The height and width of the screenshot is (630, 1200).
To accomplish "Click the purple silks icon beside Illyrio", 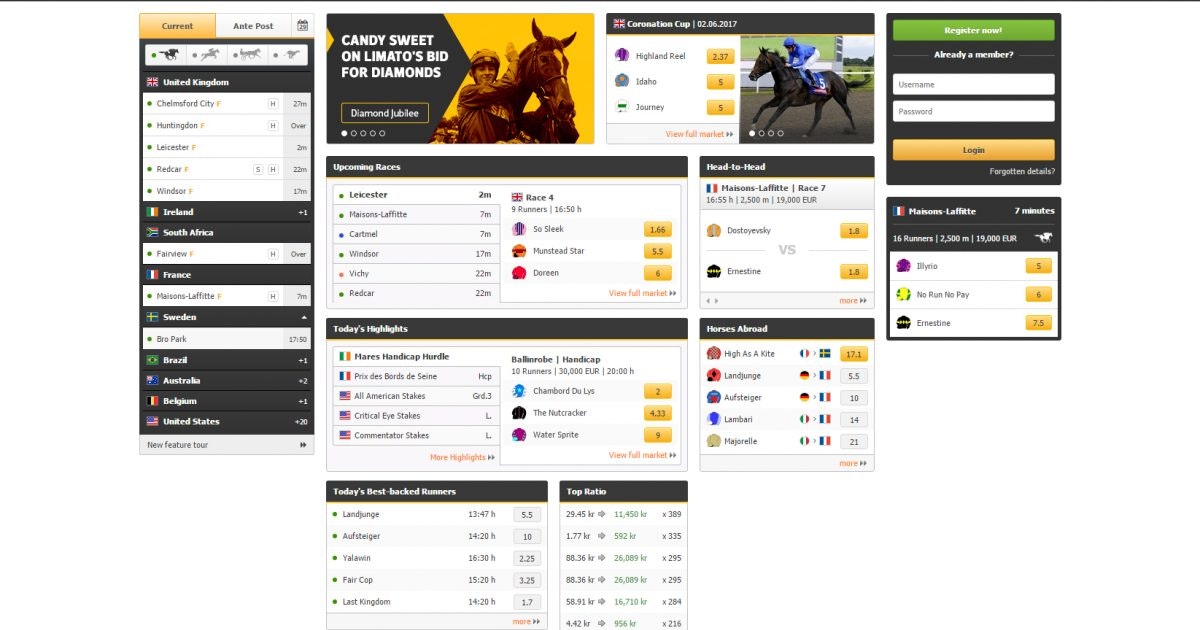I will tap(903, 265).
